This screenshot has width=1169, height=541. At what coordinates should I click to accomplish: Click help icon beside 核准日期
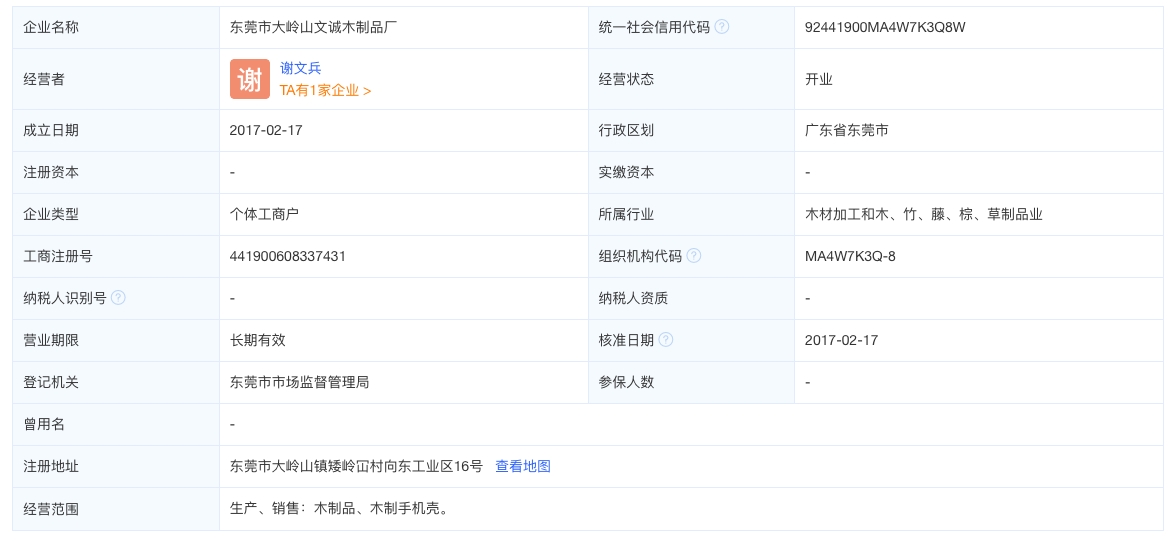666,340
